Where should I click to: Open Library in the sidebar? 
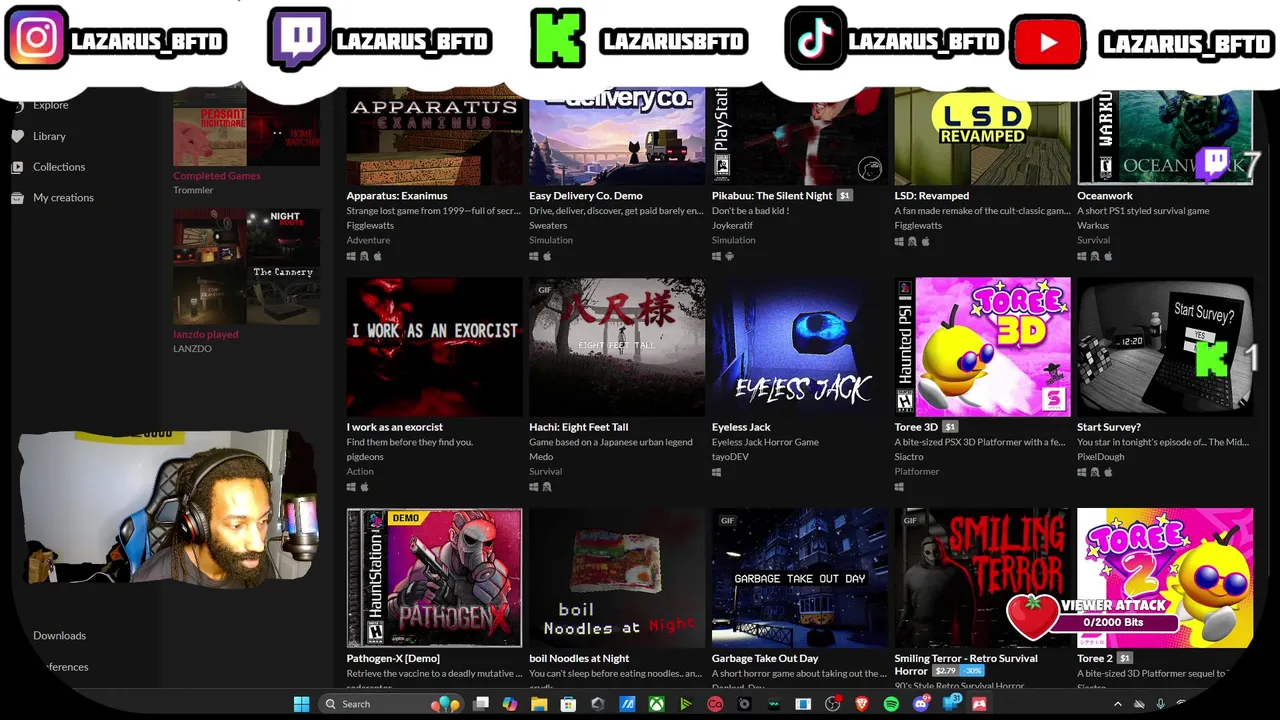click(49, 136)
